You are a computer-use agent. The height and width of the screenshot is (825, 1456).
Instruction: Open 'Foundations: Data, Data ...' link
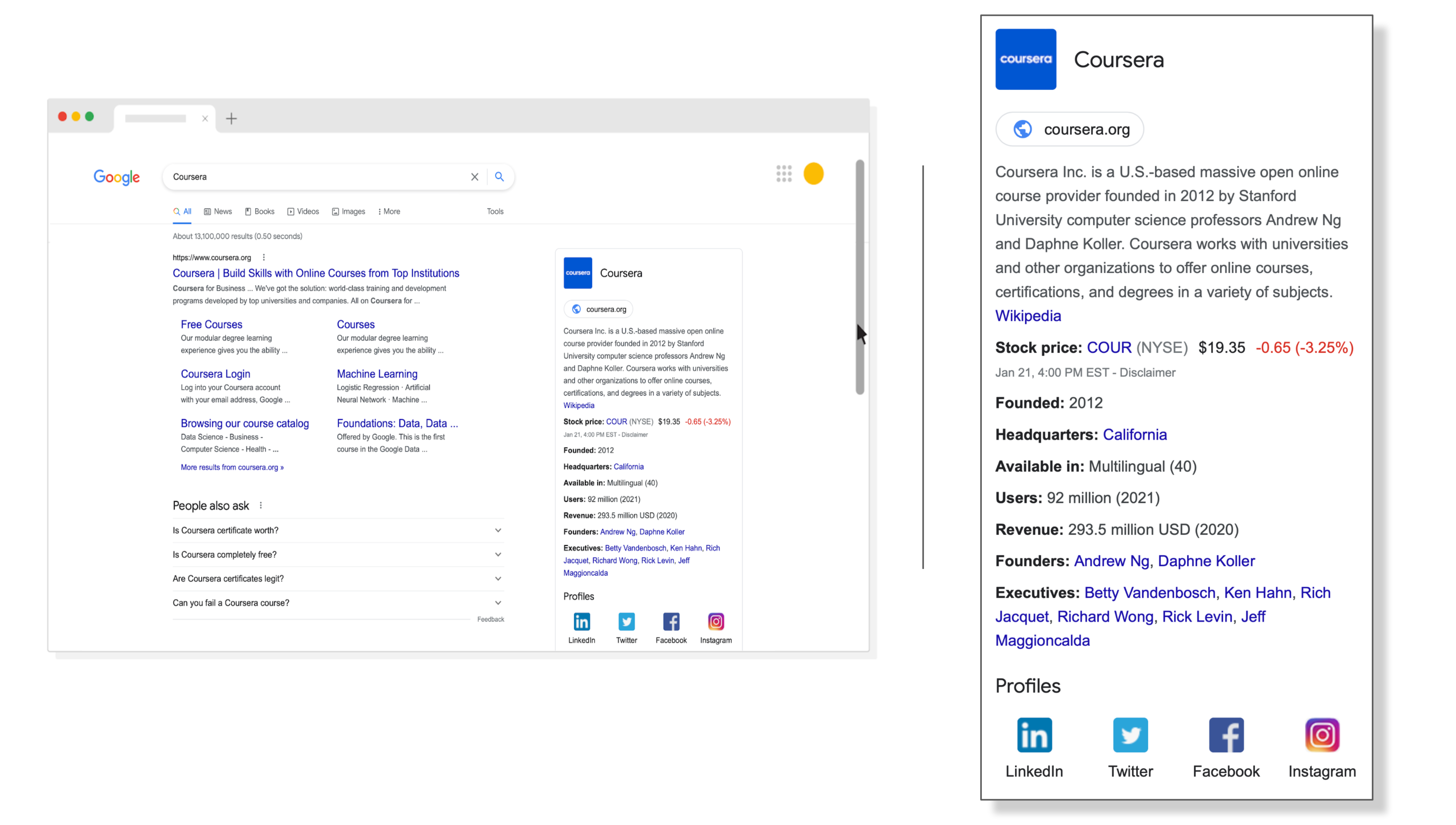(x=397, y=423)
